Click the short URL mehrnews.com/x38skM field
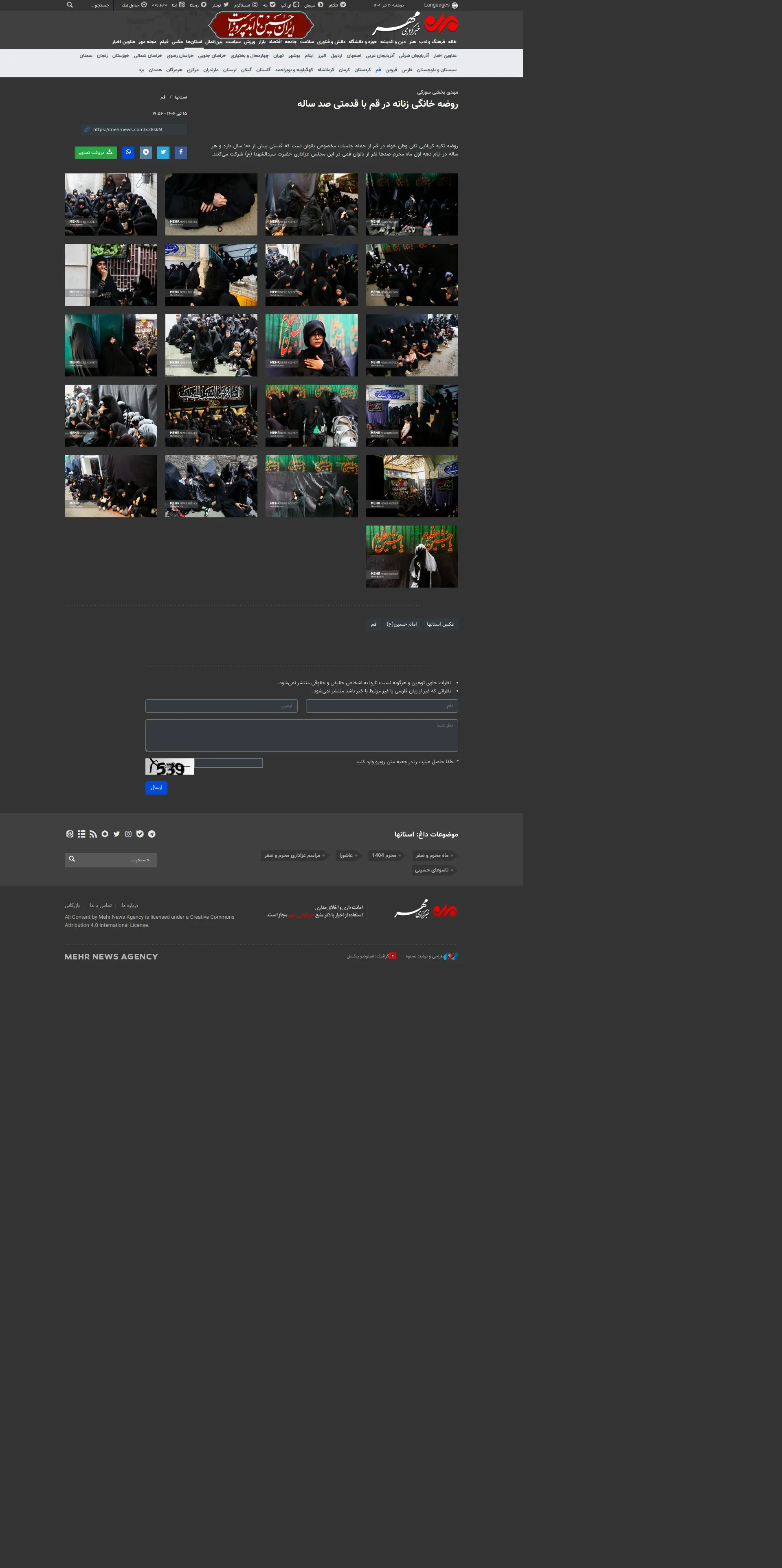 [134, 130]
